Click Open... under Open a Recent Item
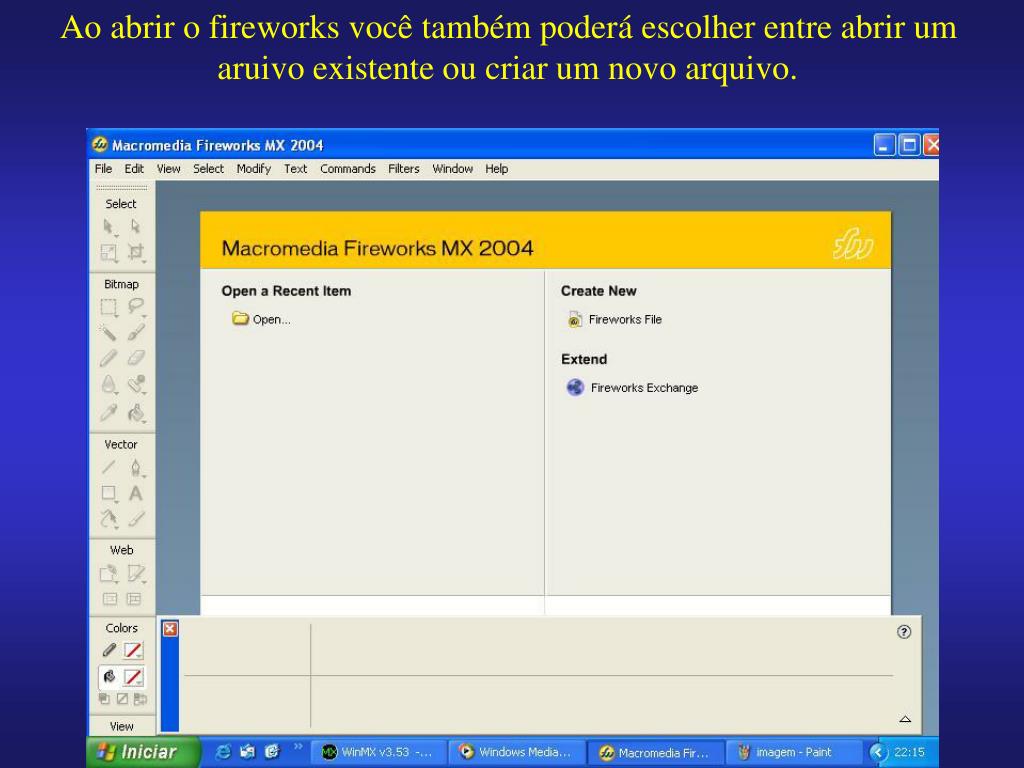1024x768 pixels. point(262,319)
